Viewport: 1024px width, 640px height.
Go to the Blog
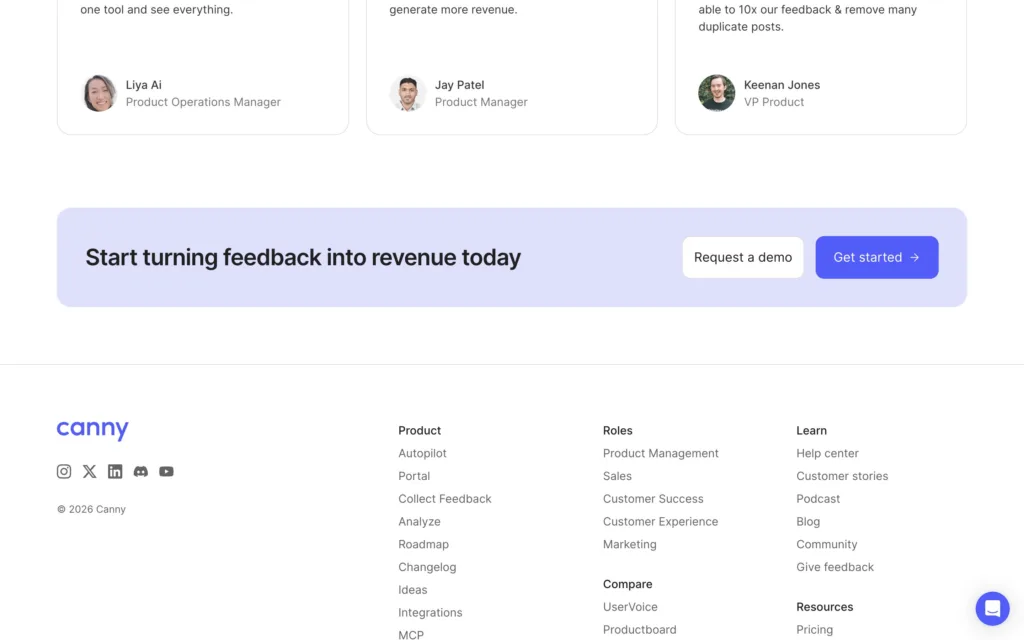[x=808, y=522]
